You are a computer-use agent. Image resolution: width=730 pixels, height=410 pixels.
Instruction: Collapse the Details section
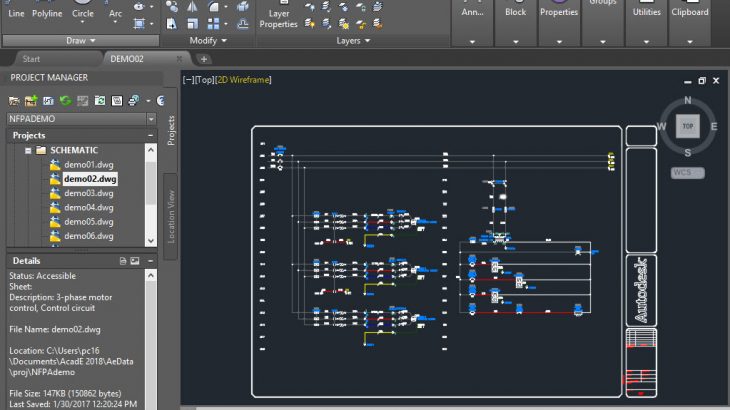pyautogui.click(x=150, y=261)
